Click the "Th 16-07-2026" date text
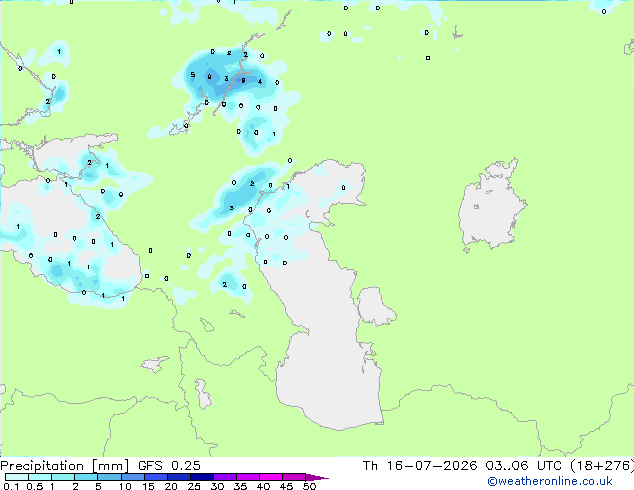Viewport: 634px width, 490px height. 420,466
